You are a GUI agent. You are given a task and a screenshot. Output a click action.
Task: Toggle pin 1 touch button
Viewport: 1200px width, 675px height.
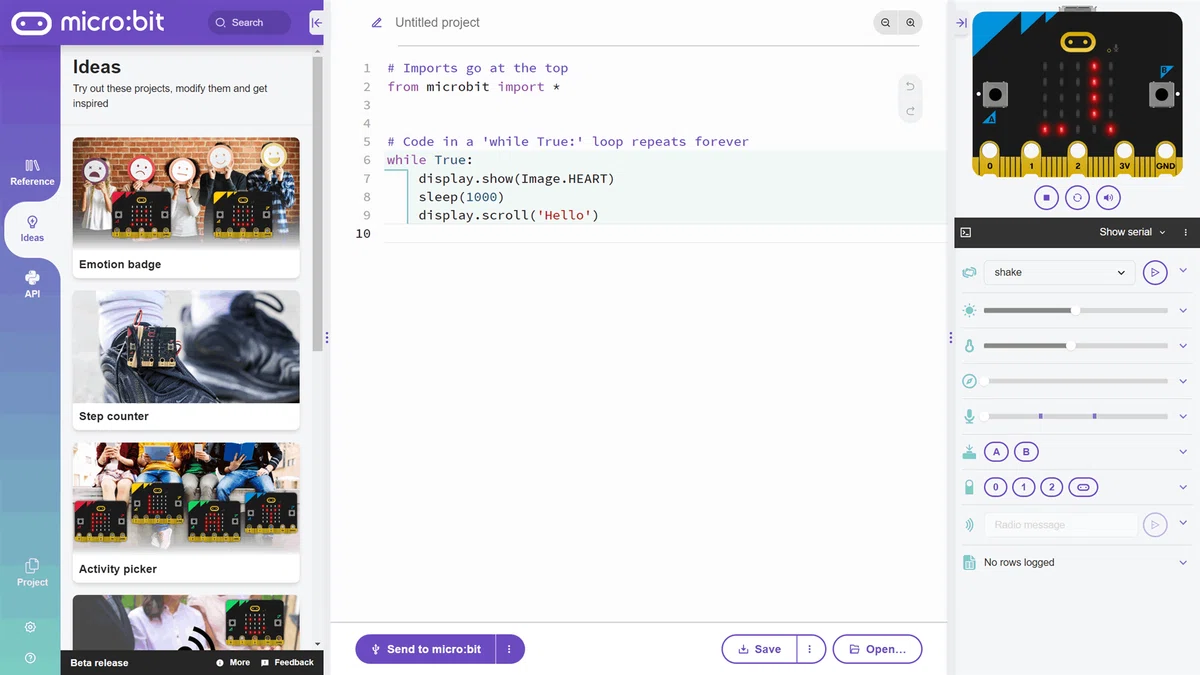point(1023,487)
